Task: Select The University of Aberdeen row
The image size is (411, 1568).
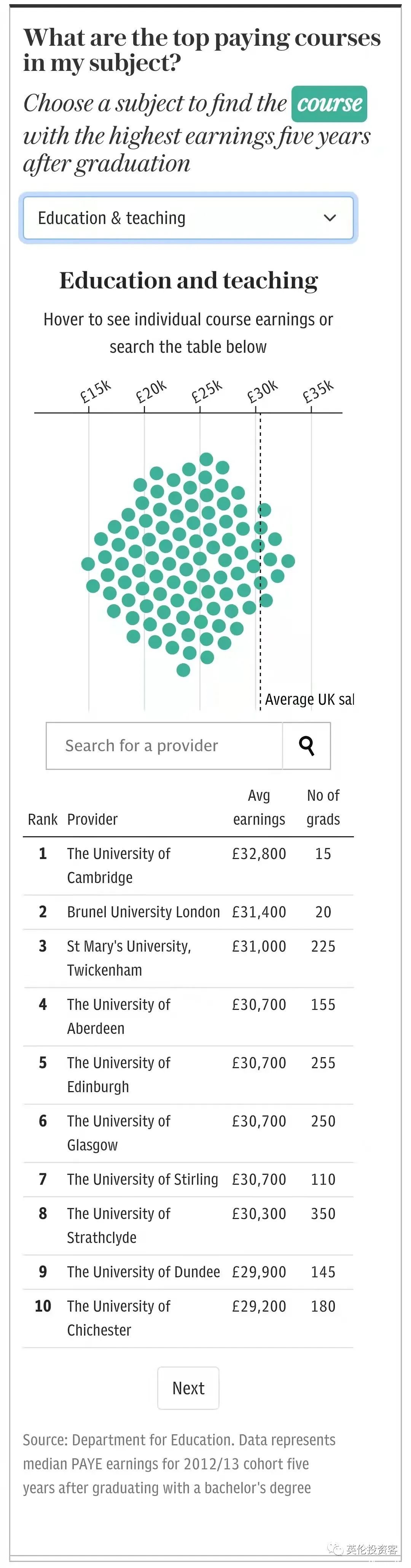Action: [188, 1016]
